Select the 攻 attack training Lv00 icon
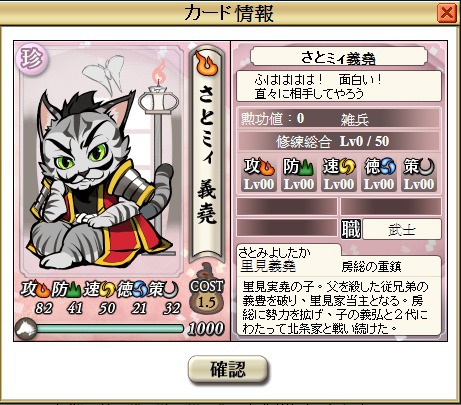Screen dimensions: 461x405 pos(259,175)
